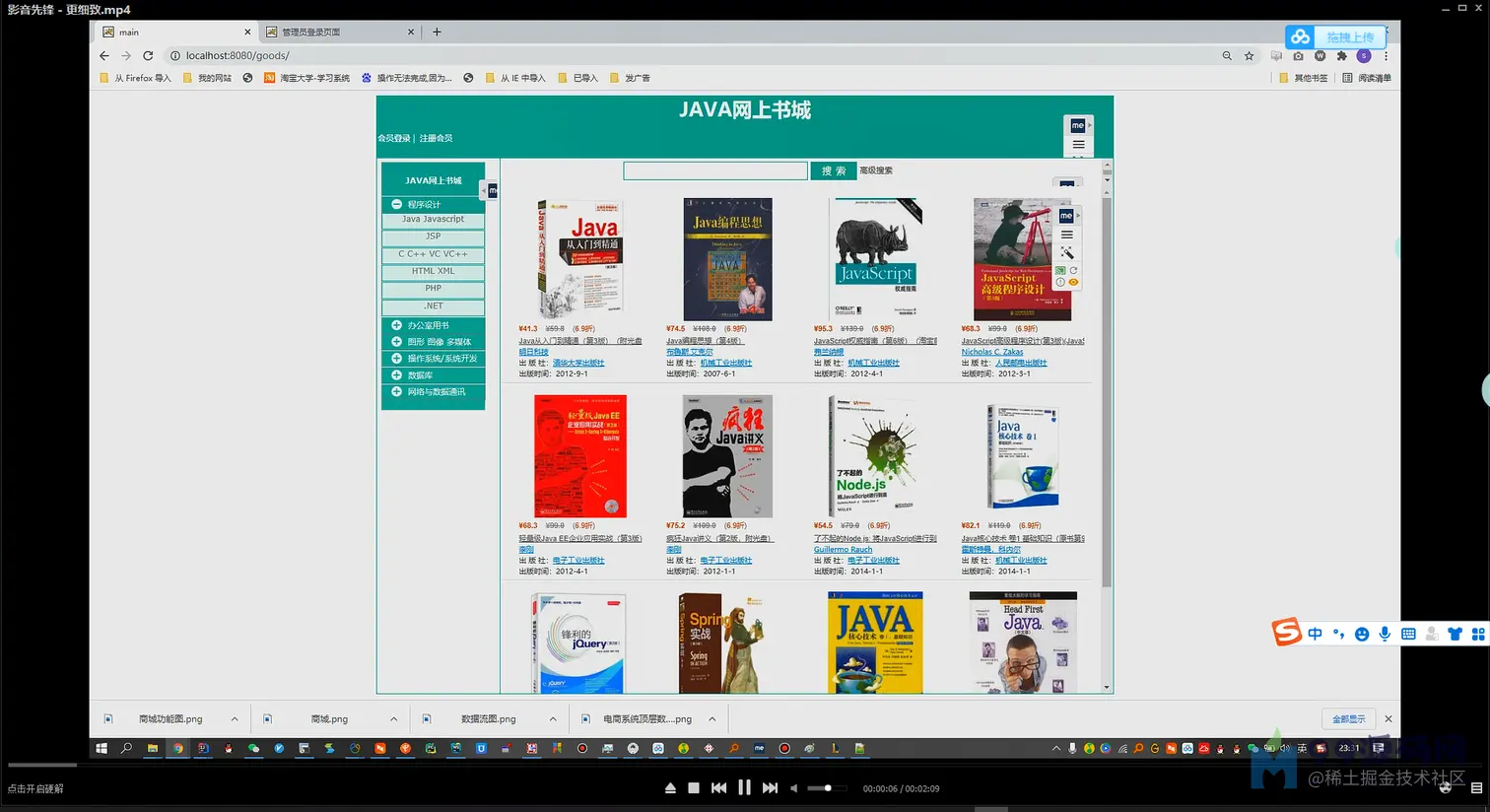Open the 疯狂Java讲义 book cover
This screenshot has height=812, width=1490.
728,456
